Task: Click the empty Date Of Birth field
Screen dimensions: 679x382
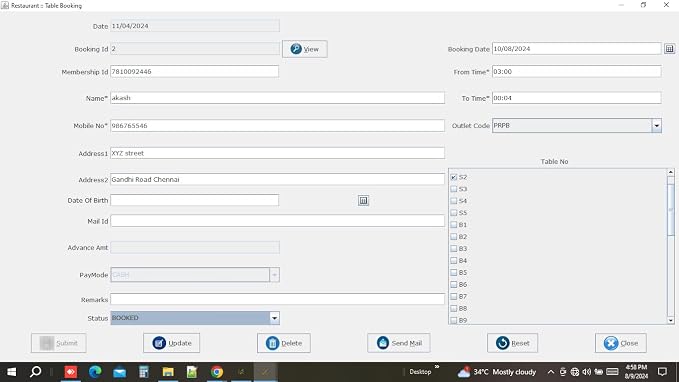Action: click(194, 200)
